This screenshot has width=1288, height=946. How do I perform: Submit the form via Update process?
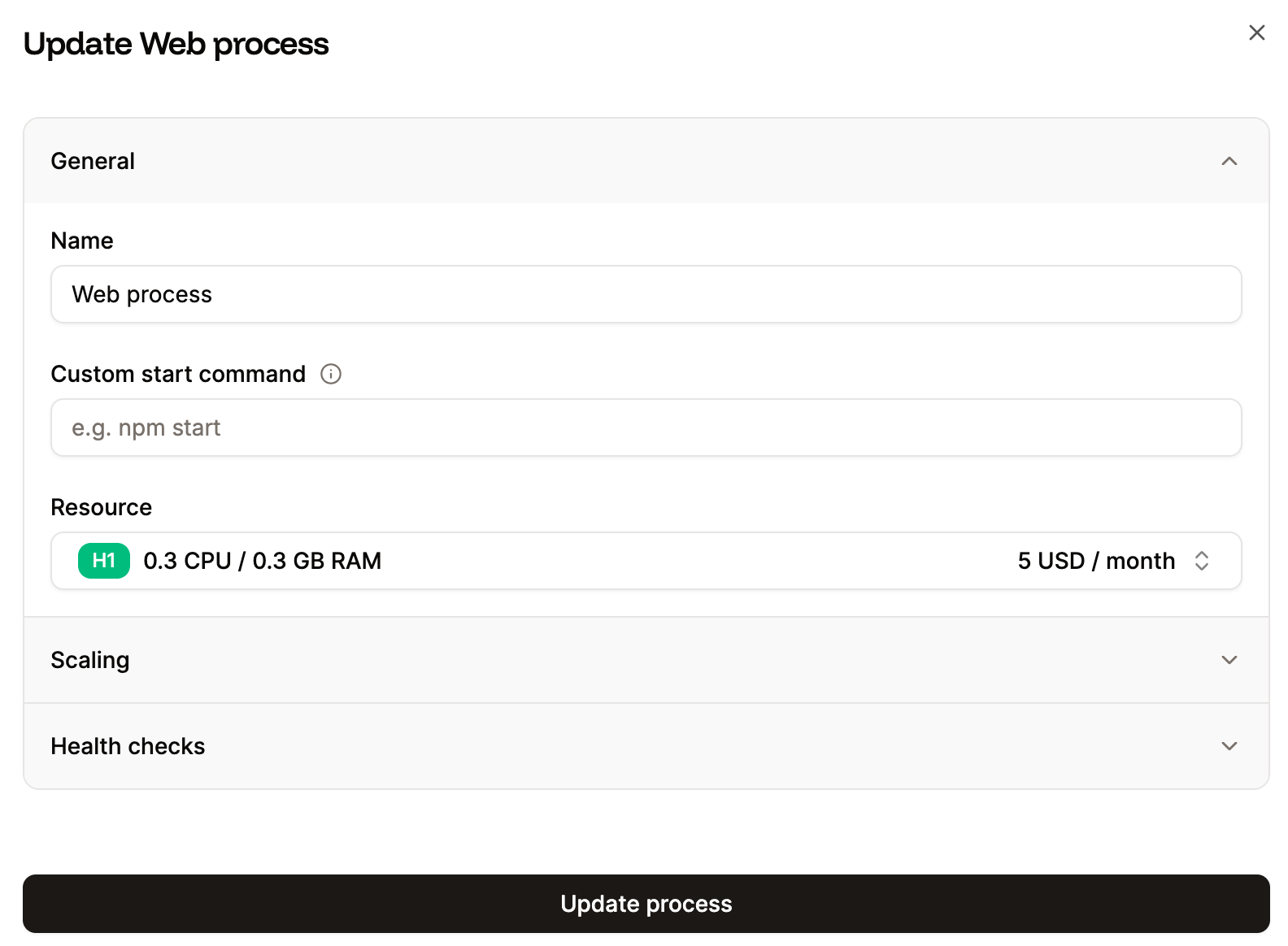point(645,903)
